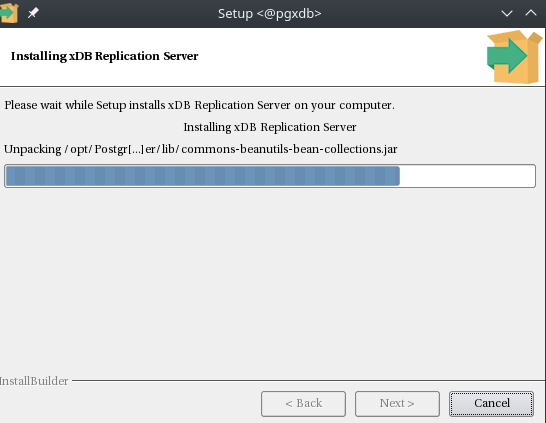Toggle the pin window icon

(33, 13)
